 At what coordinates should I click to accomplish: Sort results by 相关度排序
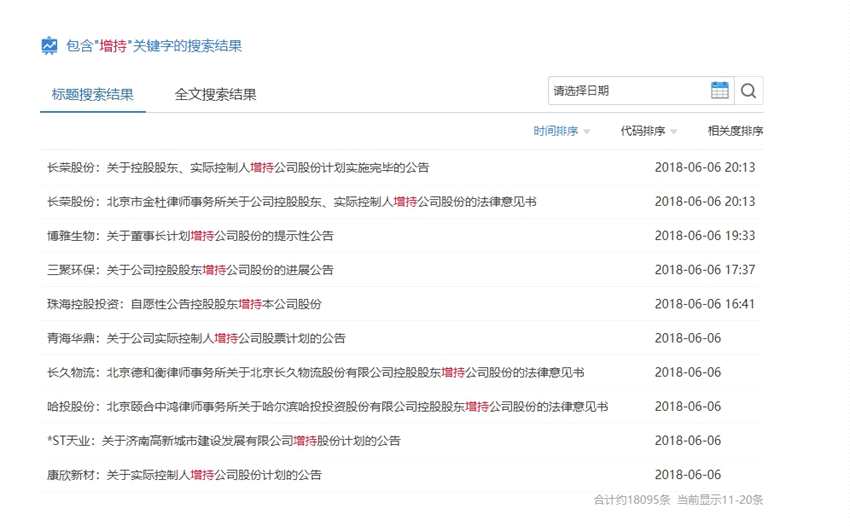click(x=736, y=131)
